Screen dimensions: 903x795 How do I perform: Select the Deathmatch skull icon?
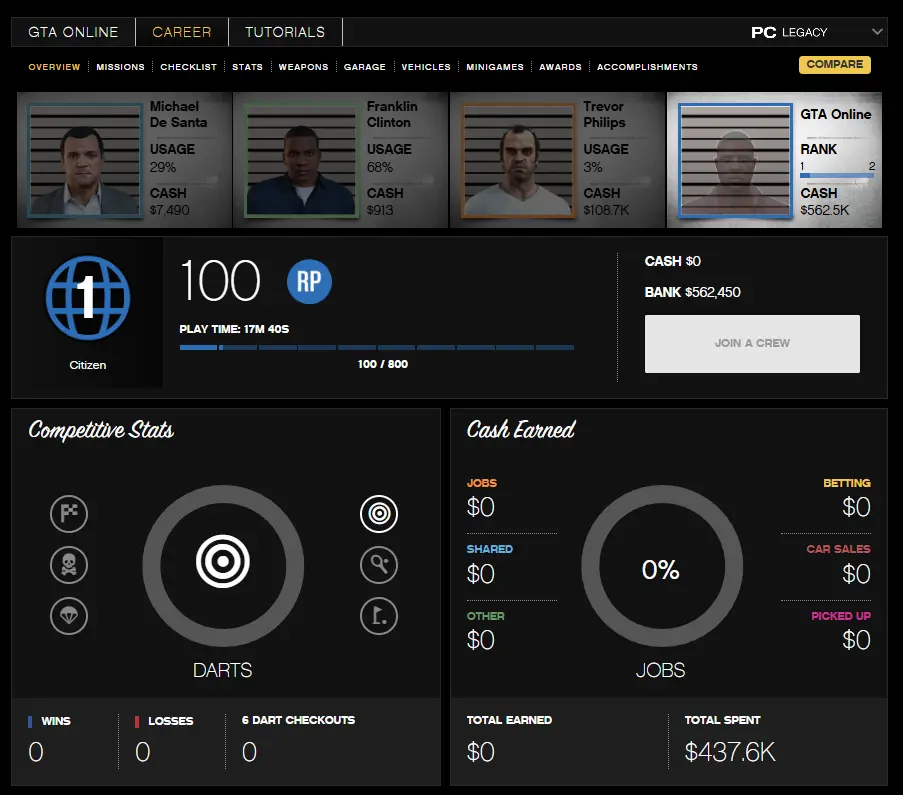point(69,566)
